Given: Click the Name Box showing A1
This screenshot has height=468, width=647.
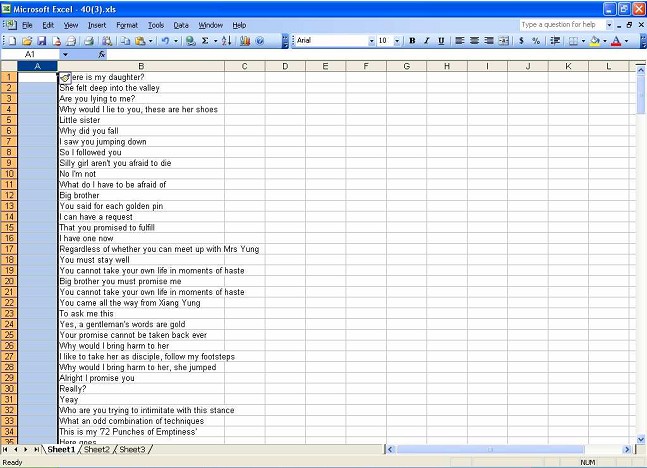Looking at the screenshot, I should click(x=30, y=54).
